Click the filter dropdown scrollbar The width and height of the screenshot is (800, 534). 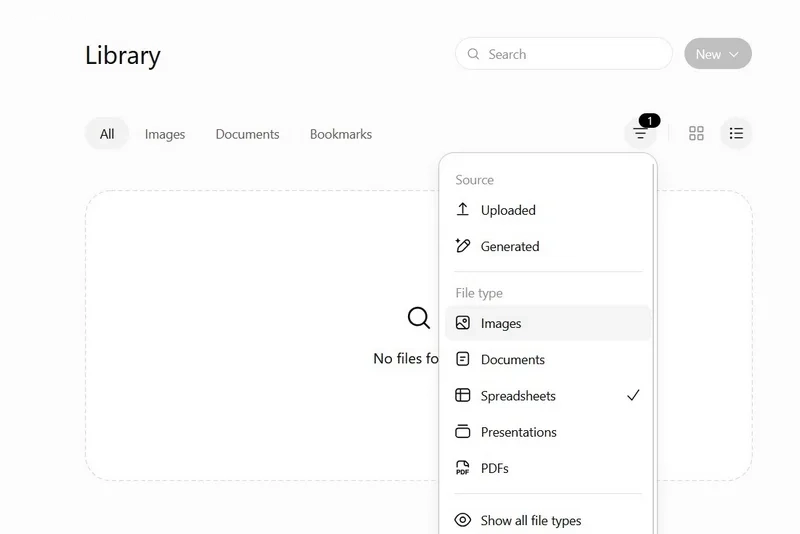click(654, 347)
